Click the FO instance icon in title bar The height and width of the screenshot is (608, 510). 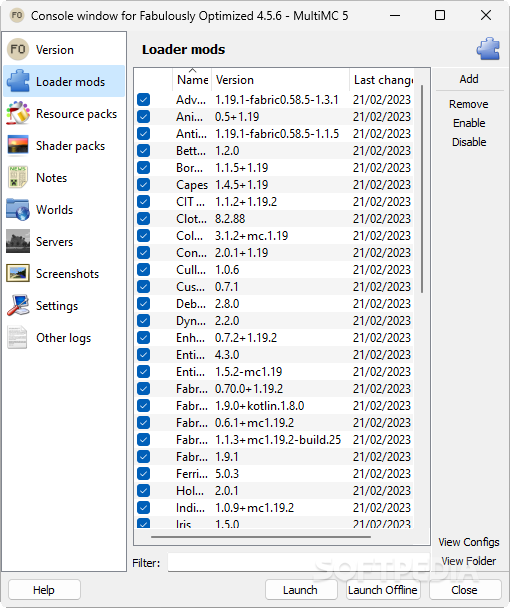(17, 16)
